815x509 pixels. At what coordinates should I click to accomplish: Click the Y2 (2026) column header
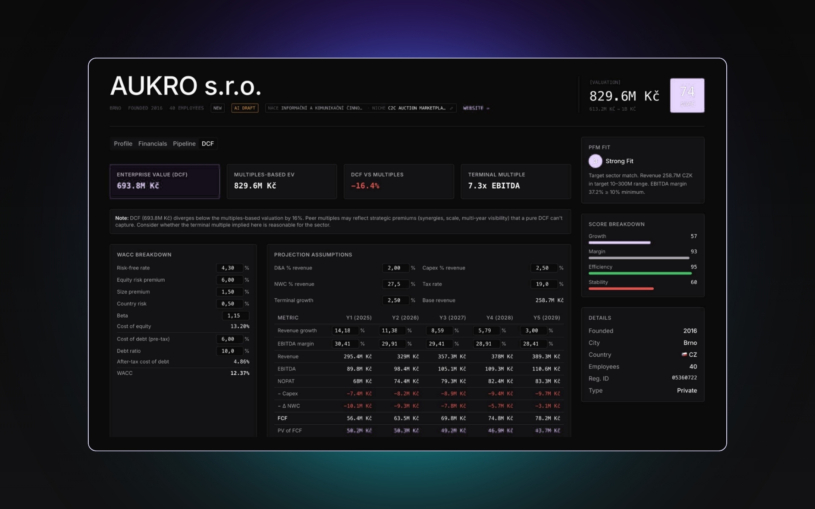point(405,318)
